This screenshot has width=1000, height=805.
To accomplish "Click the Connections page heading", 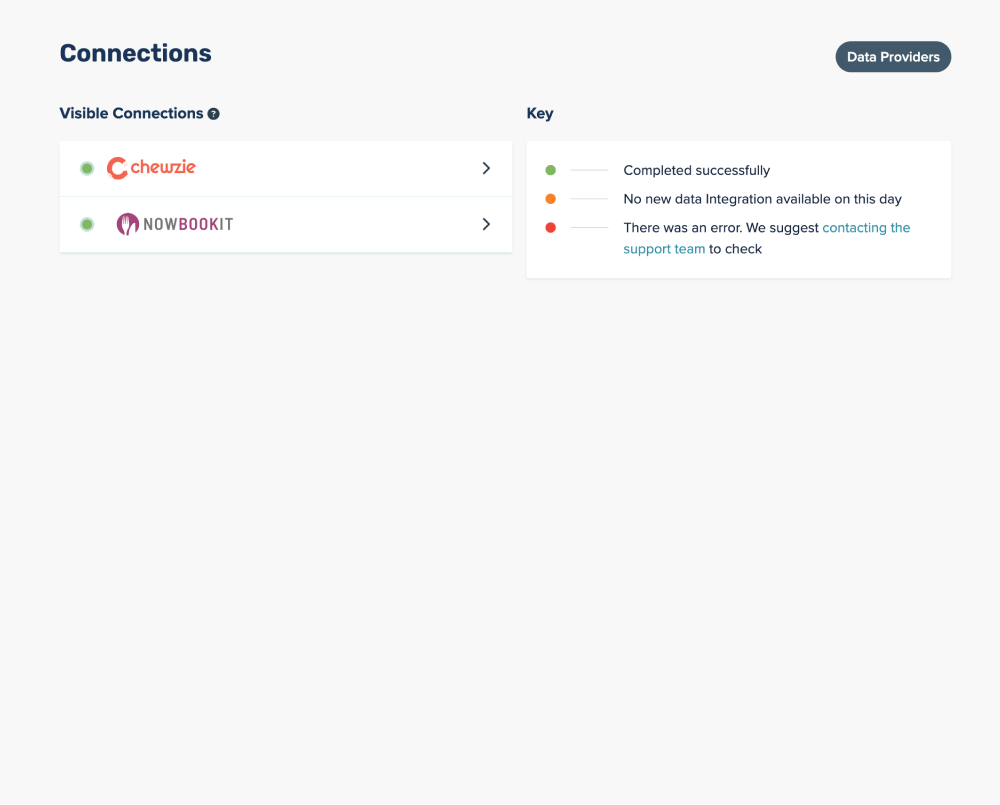I will point(135,53).
